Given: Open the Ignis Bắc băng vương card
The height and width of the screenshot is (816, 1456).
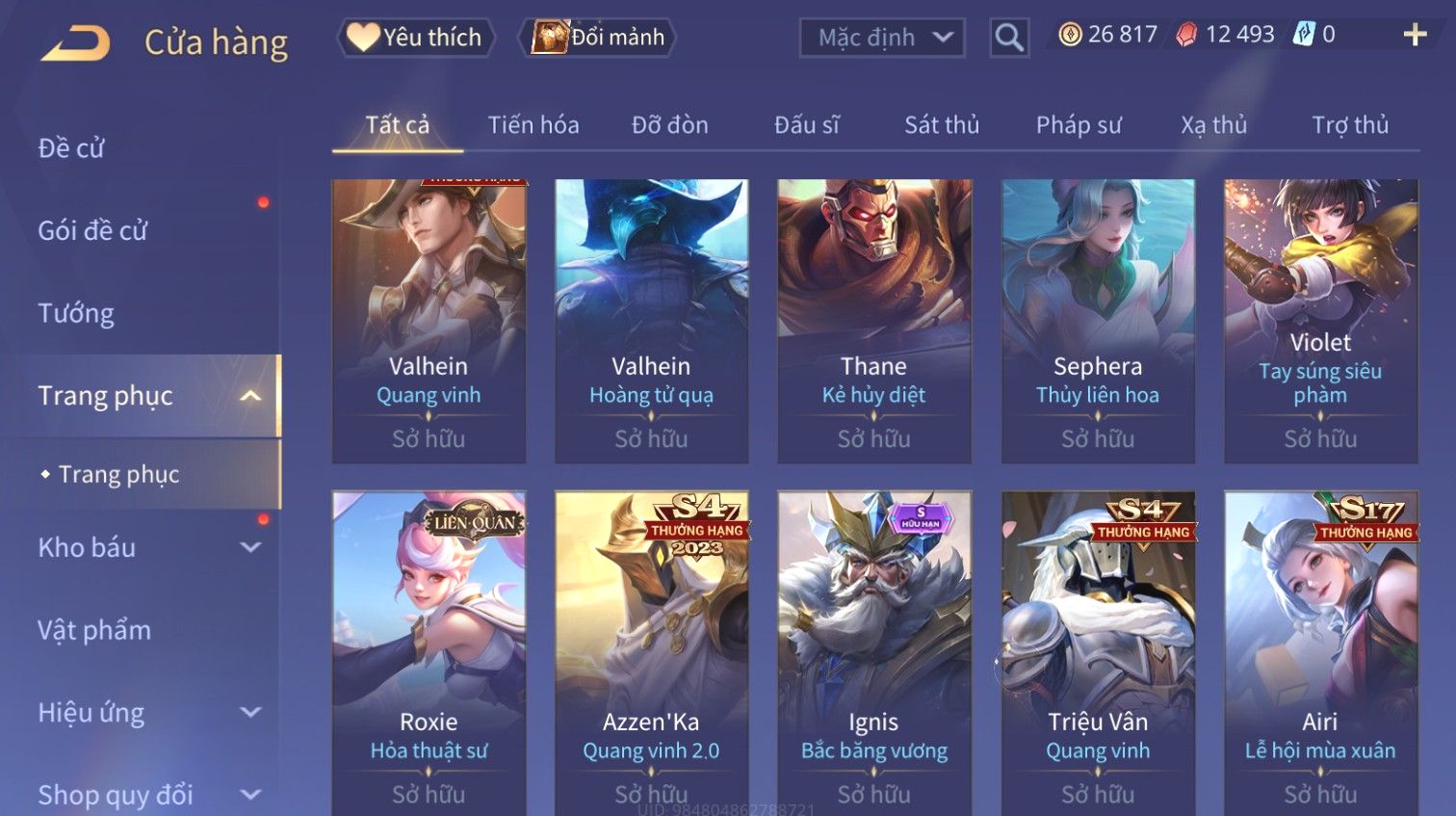Looking at the screenshot, I should click(874, 653).
